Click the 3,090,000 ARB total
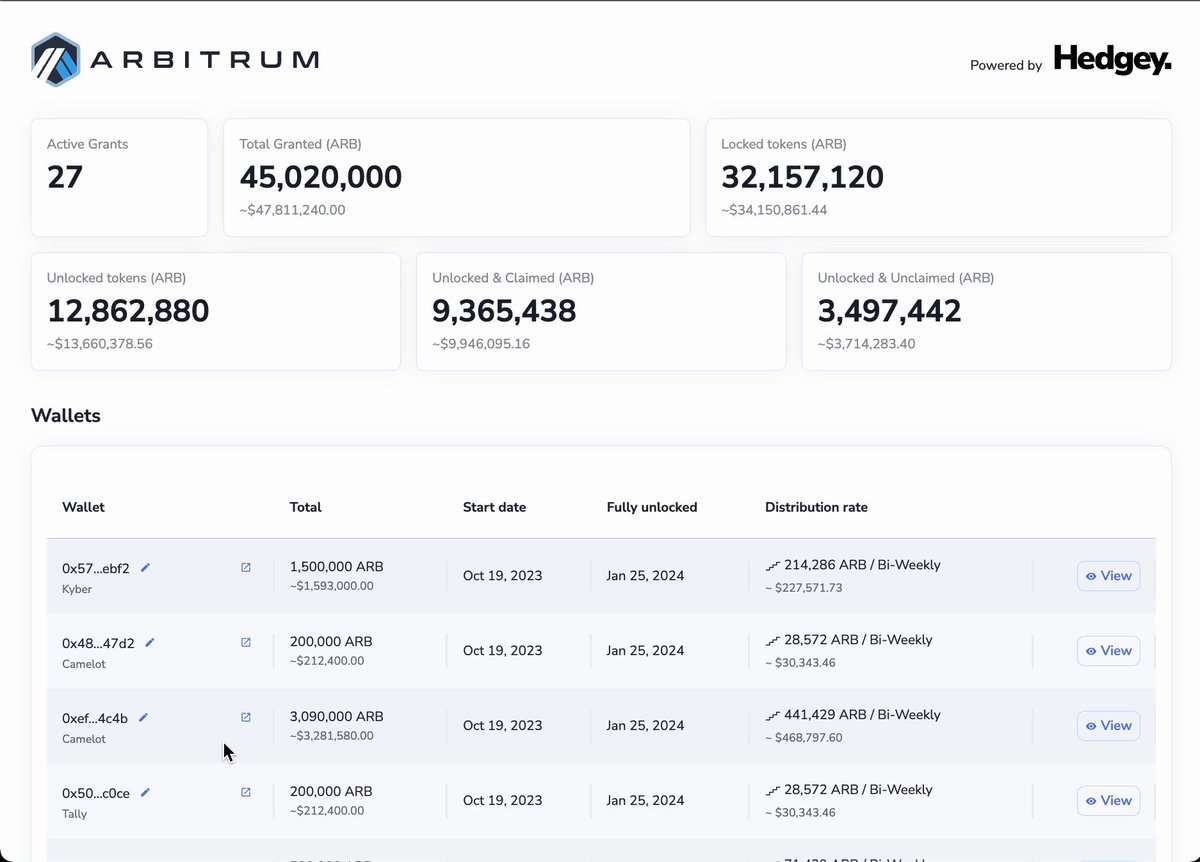Viewport: 1200px width, 862px height. click(336, 716)
